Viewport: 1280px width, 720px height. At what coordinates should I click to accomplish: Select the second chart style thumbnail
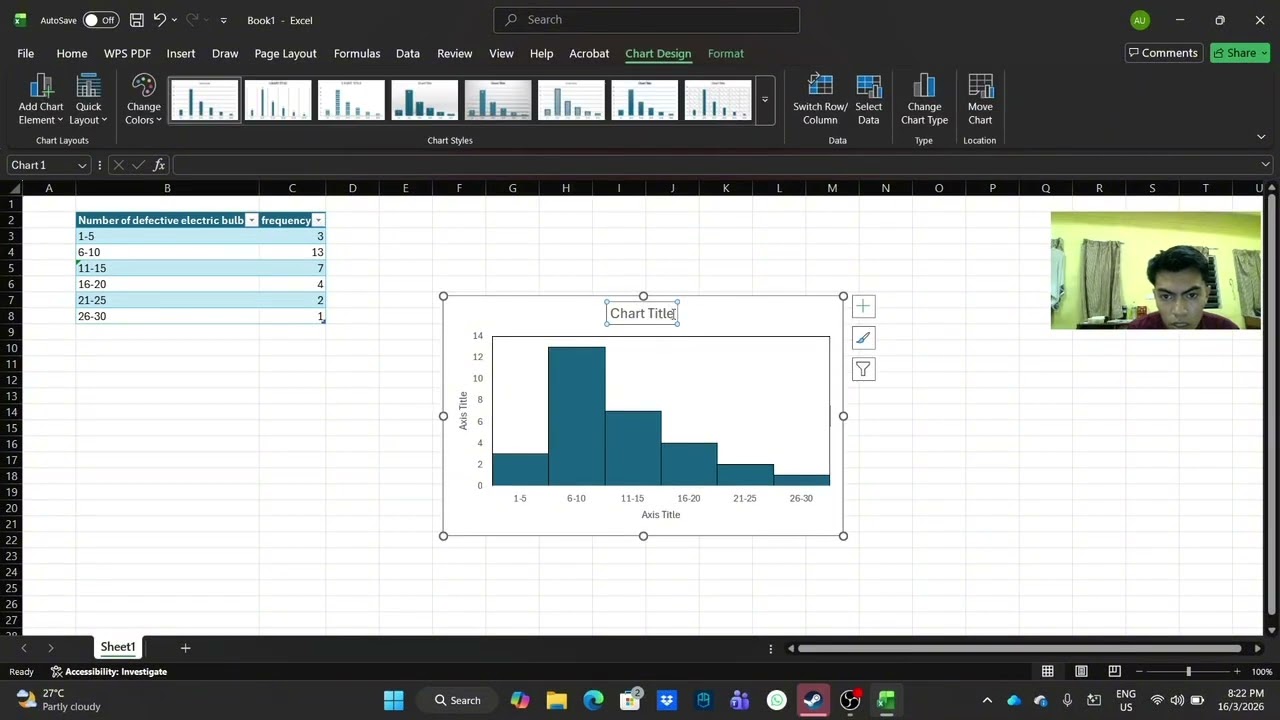pos(278,101)
